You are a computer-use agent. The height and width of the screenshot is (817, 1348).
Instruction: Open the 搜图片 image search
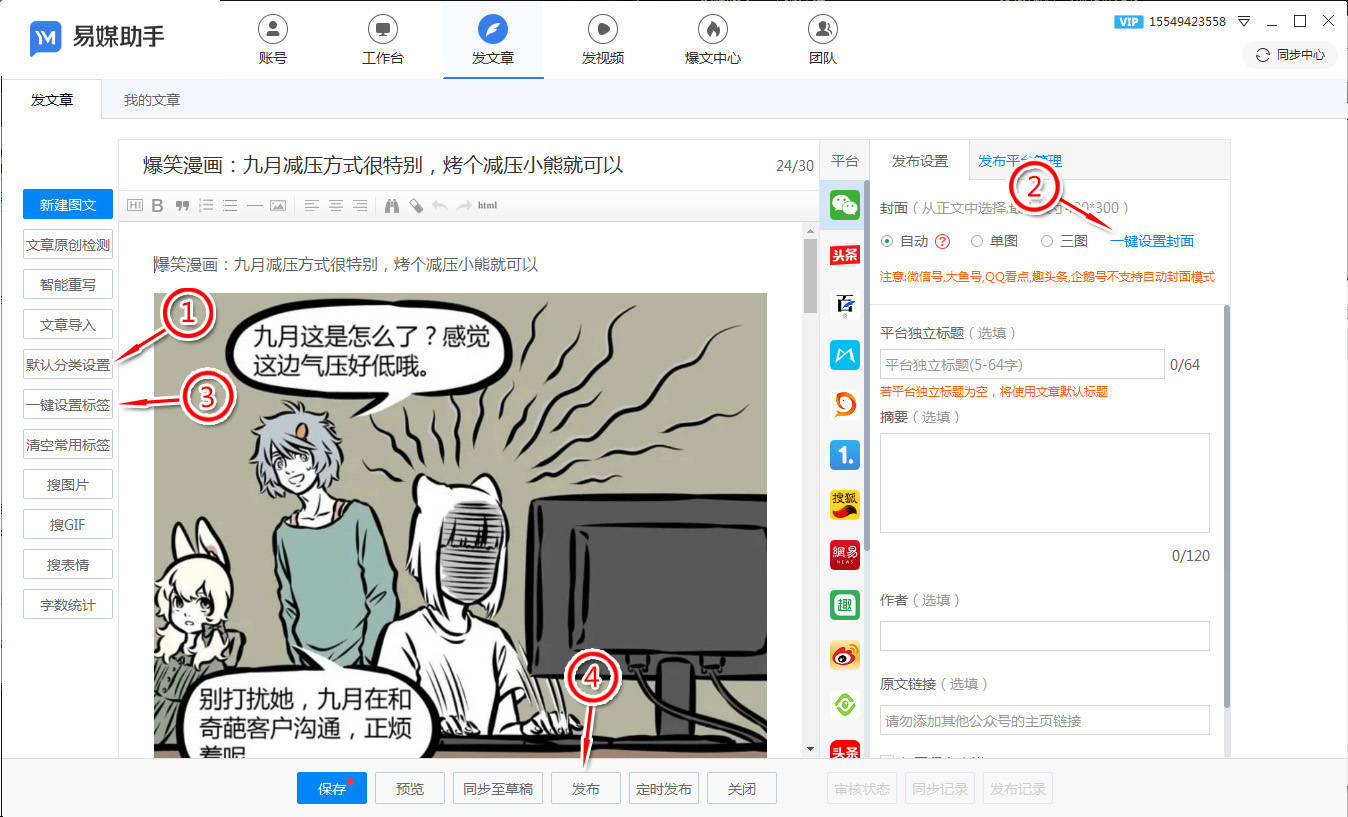pos(68,485)
